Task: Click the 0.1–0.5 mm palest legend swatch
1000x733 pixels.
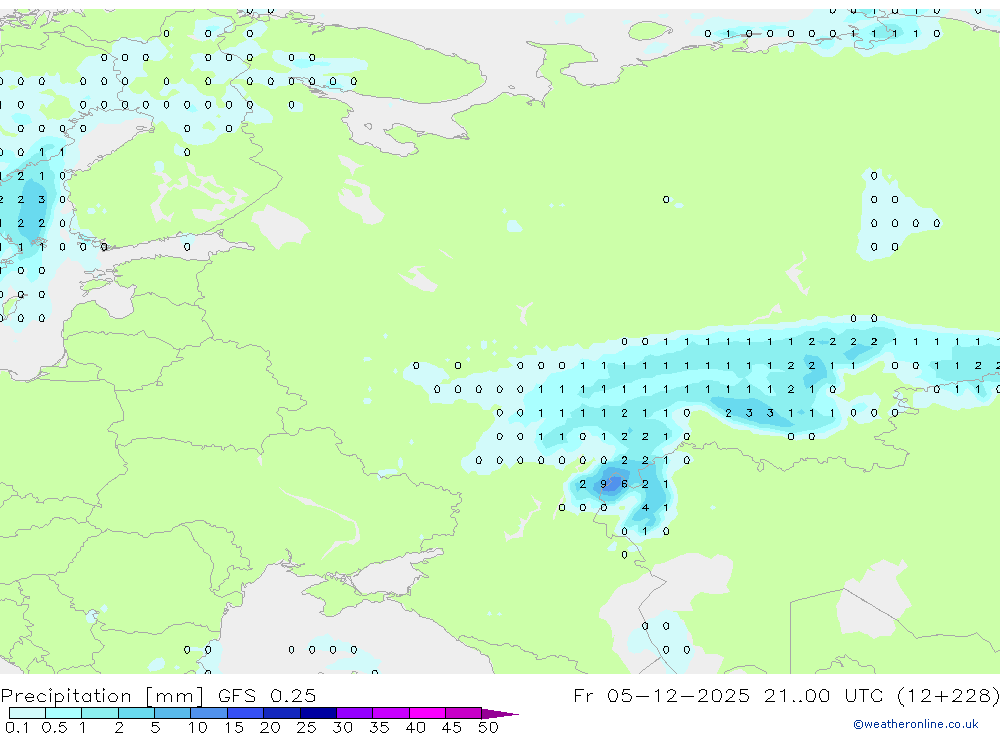Action: (27, 713)
